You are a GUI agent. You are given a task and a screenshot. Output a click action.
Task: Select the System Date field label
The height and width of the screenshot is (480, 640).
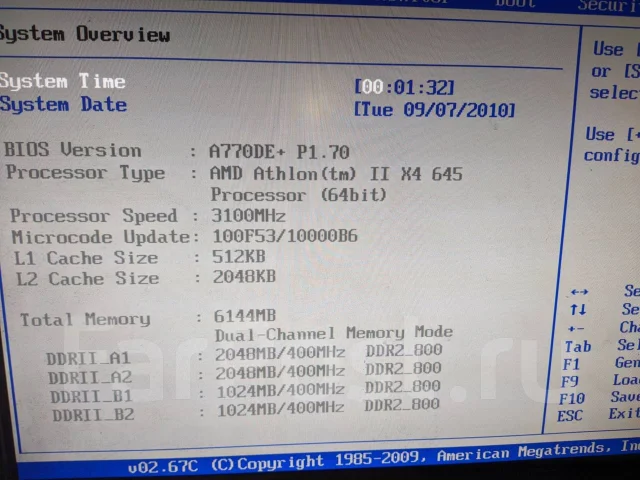point(64,104)
